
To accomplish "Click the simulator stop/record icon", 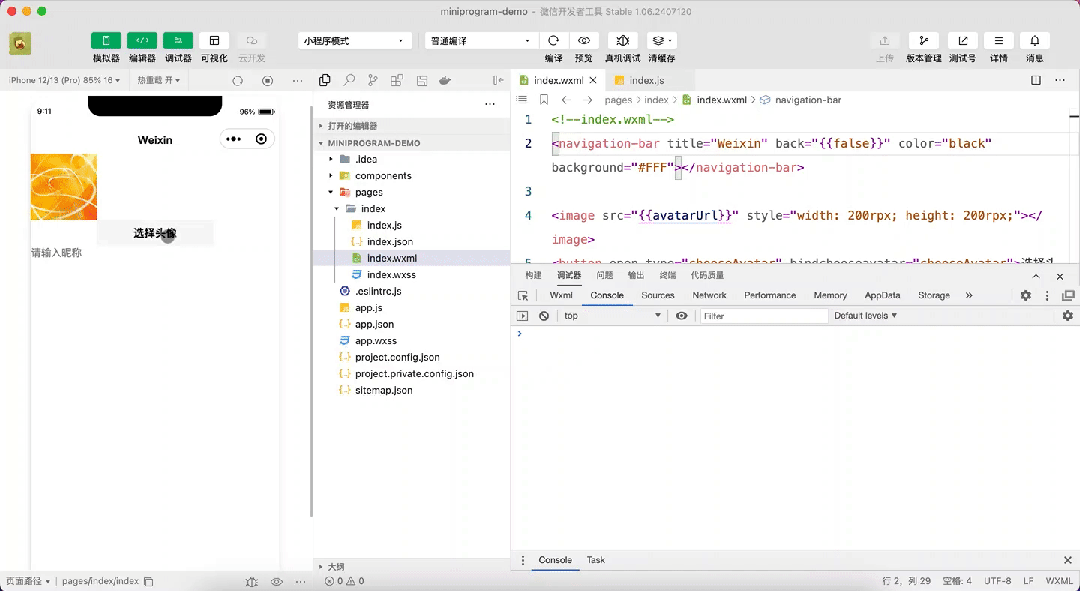I will [x=267, y=81].
